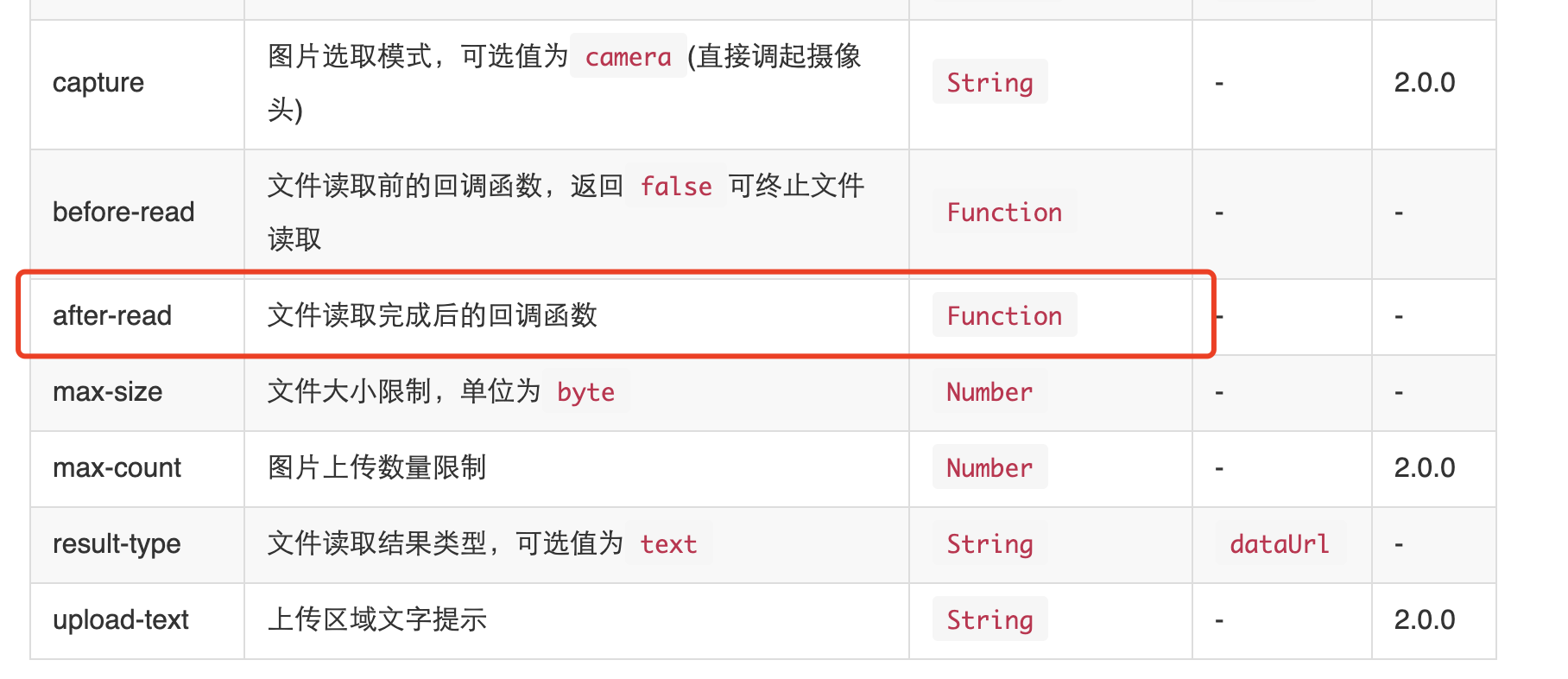Click Function type in after-read row
Image resolution: width=1568 pixels, height=679 pixels.
pyautogui.click(x=1004, y=315)
